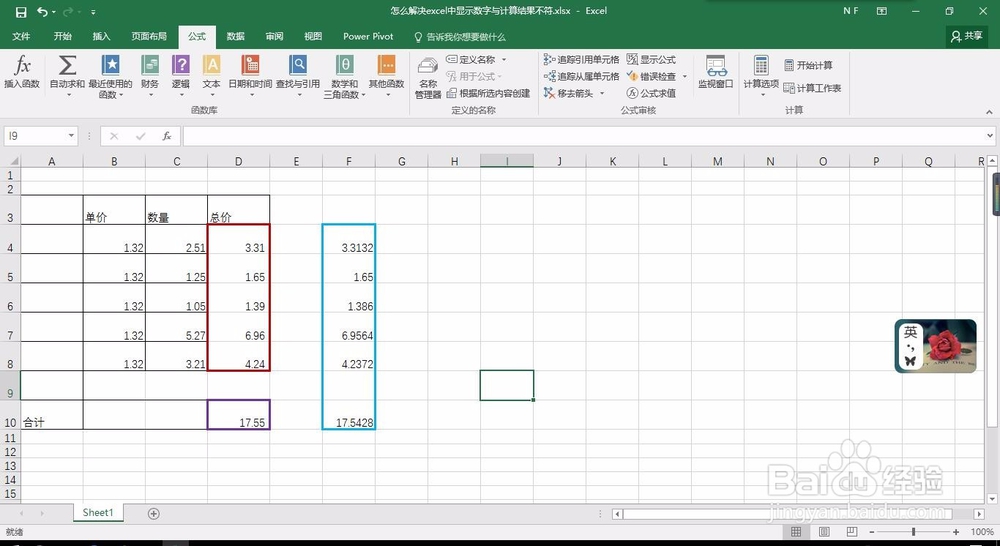Select the Sheet1 tab
Image resolution: width=1000 pixels, height=546 pixels.
click(x=98, y=512)
